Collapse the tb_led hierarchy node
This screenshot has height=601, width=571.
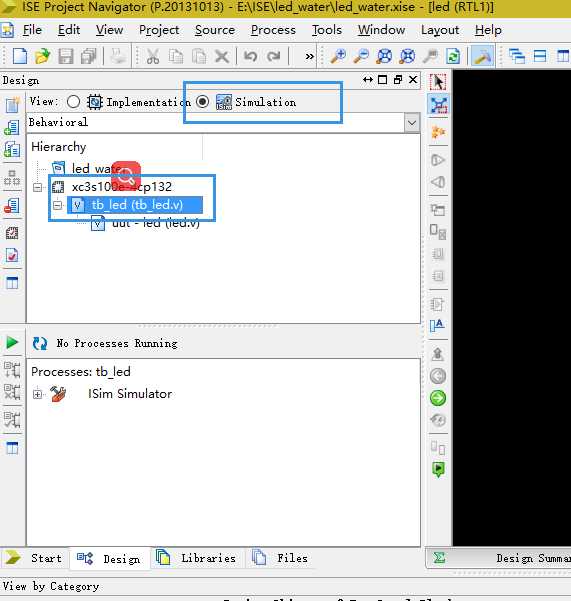[57, 205]
